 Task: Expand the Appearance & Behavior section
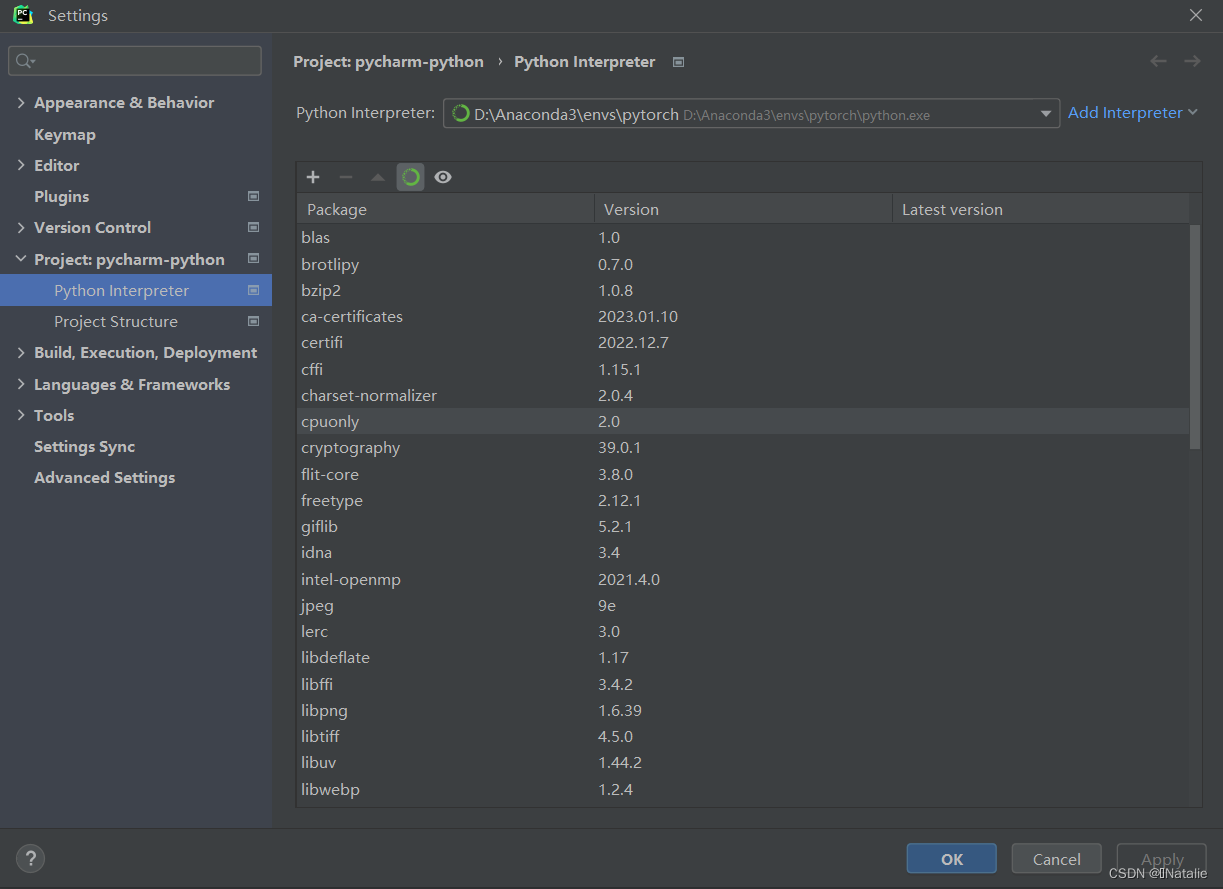[22, 102]
